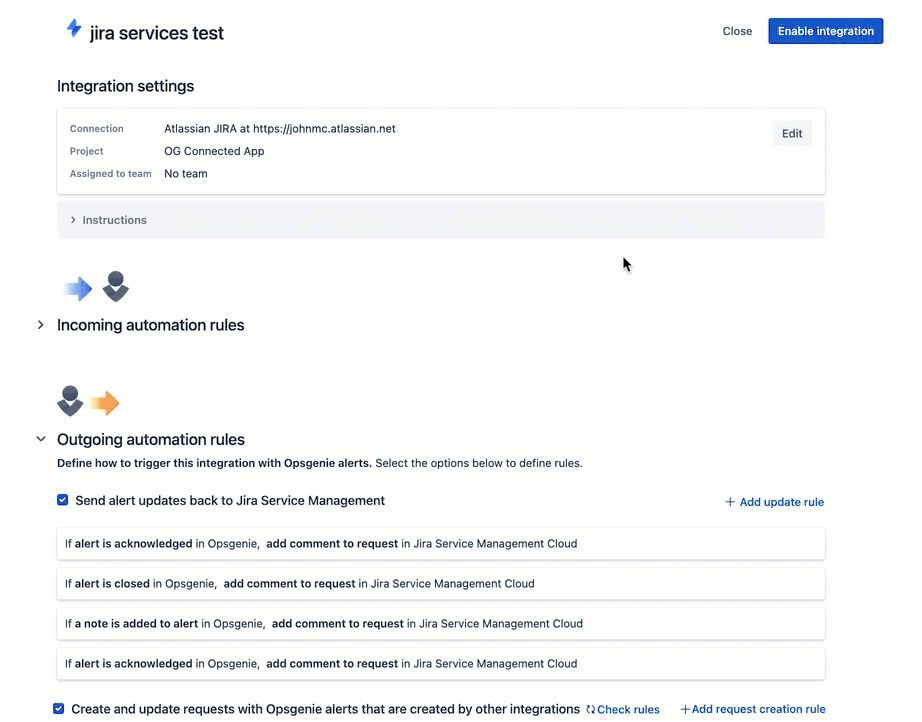Click the orange outgoing arrow icon
Viewport: 922px width, 722px height.
[x=104, y=403]
